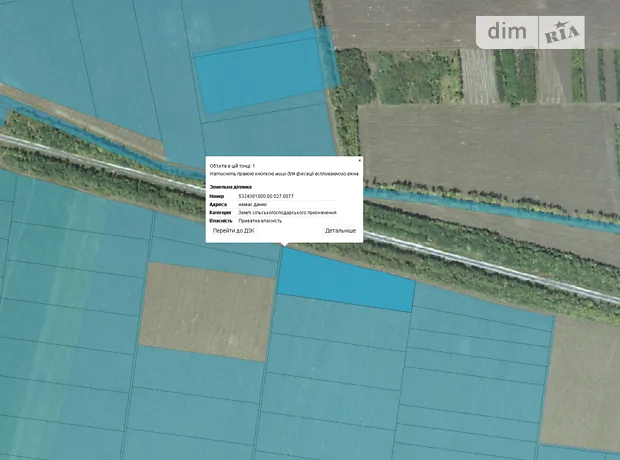Click the dark ploughed field at top right
The image size is (620, 460).
click(x=410, y=22)
